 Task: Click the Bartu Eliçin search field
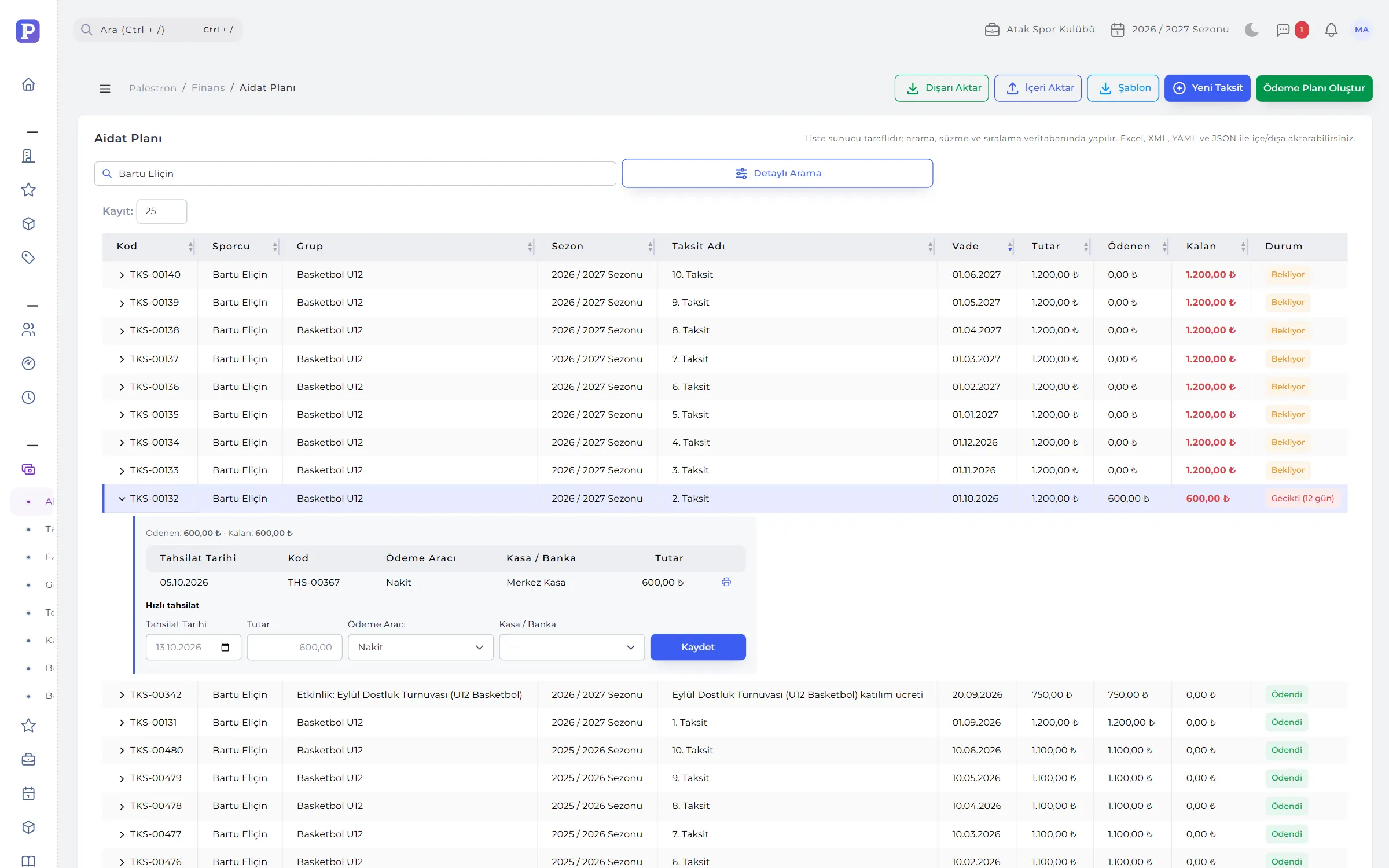point(355,174)
